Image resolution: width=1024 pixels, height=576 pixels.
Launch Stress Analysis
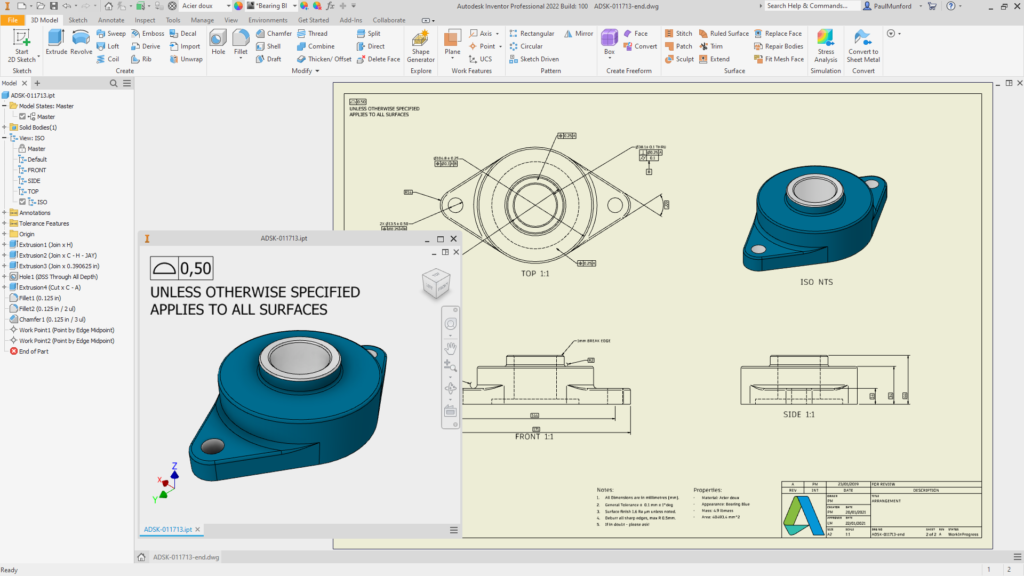[x=825, y=46]
